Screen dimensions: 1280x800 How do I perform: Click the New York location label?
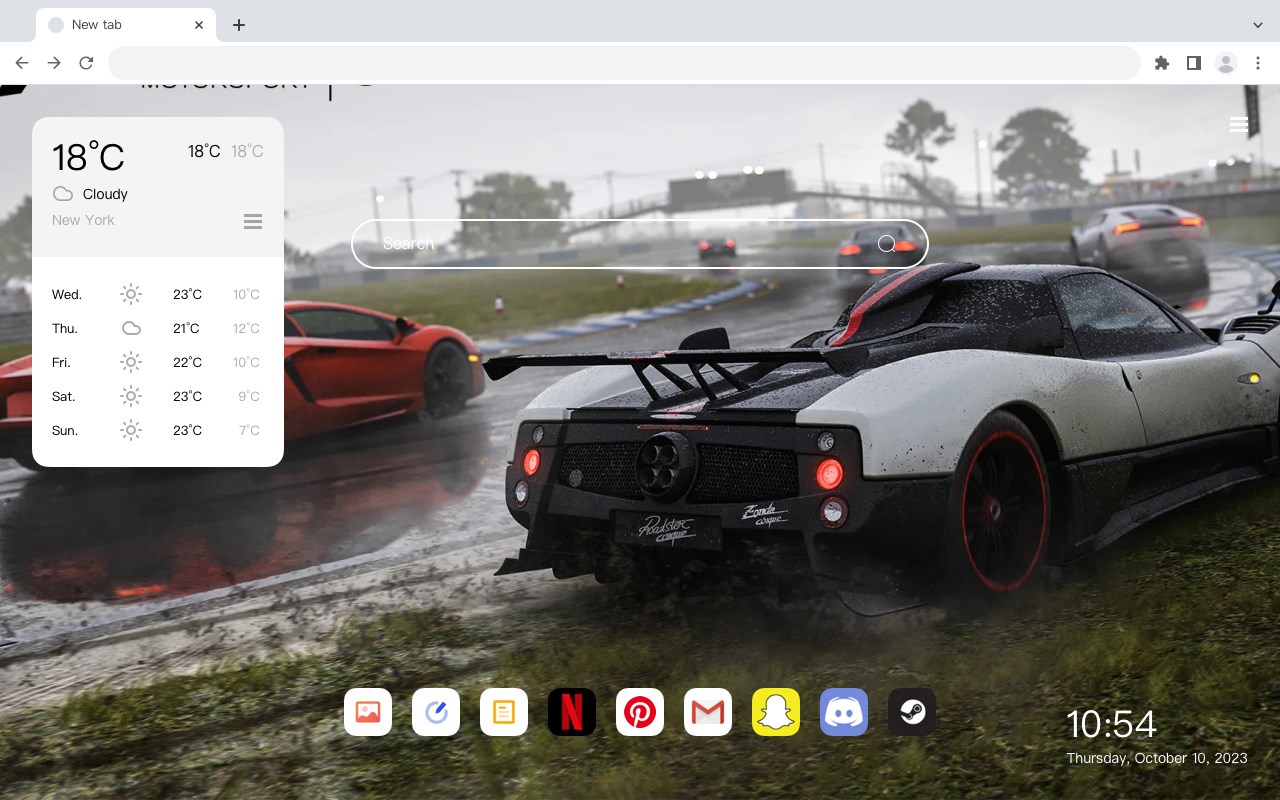[83, 220]
